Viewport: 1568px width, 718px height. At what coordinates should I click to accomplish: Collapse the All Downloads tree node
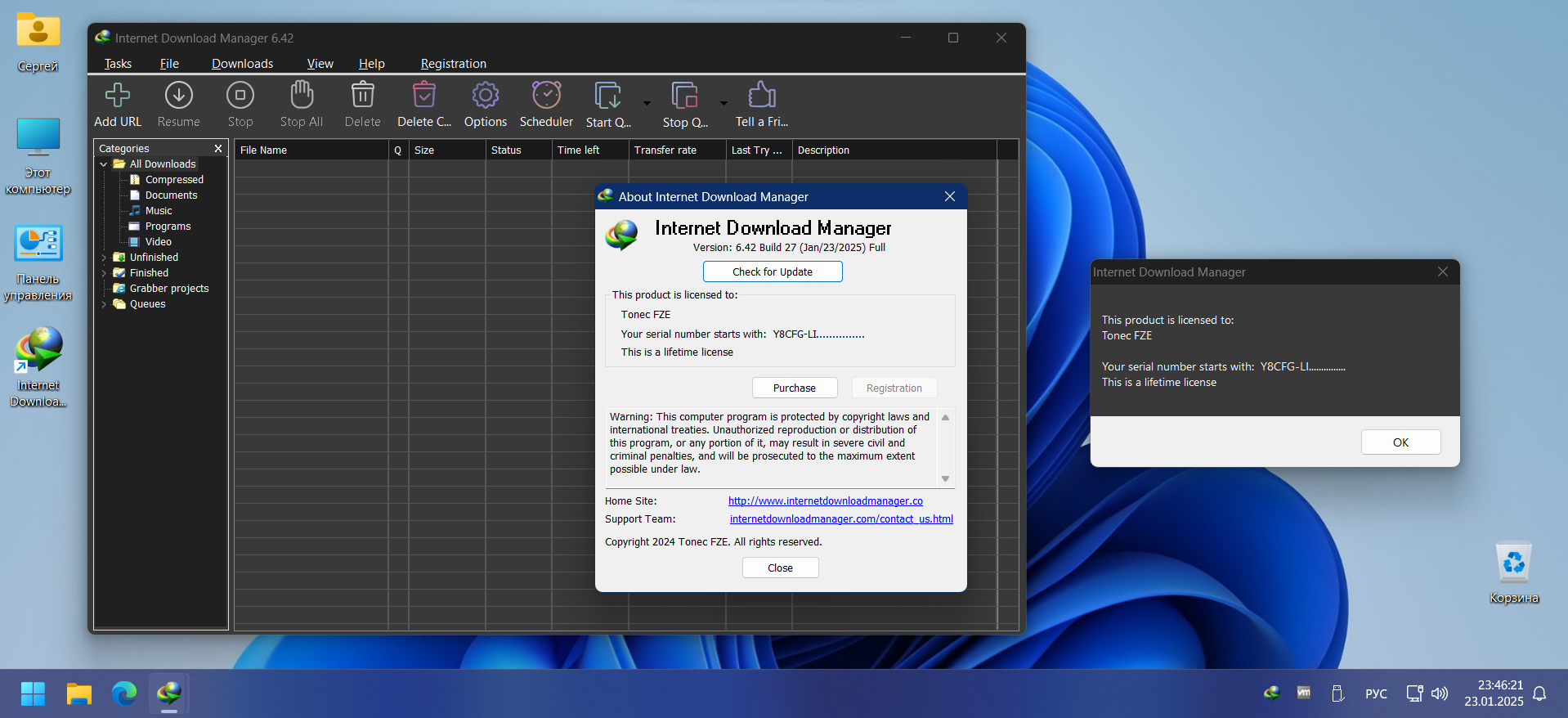104,164
